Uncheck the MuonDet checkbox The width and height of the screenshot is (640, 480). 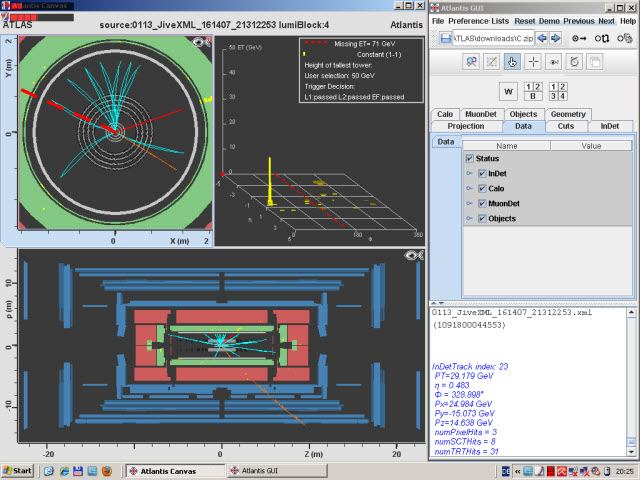(482, 204)
